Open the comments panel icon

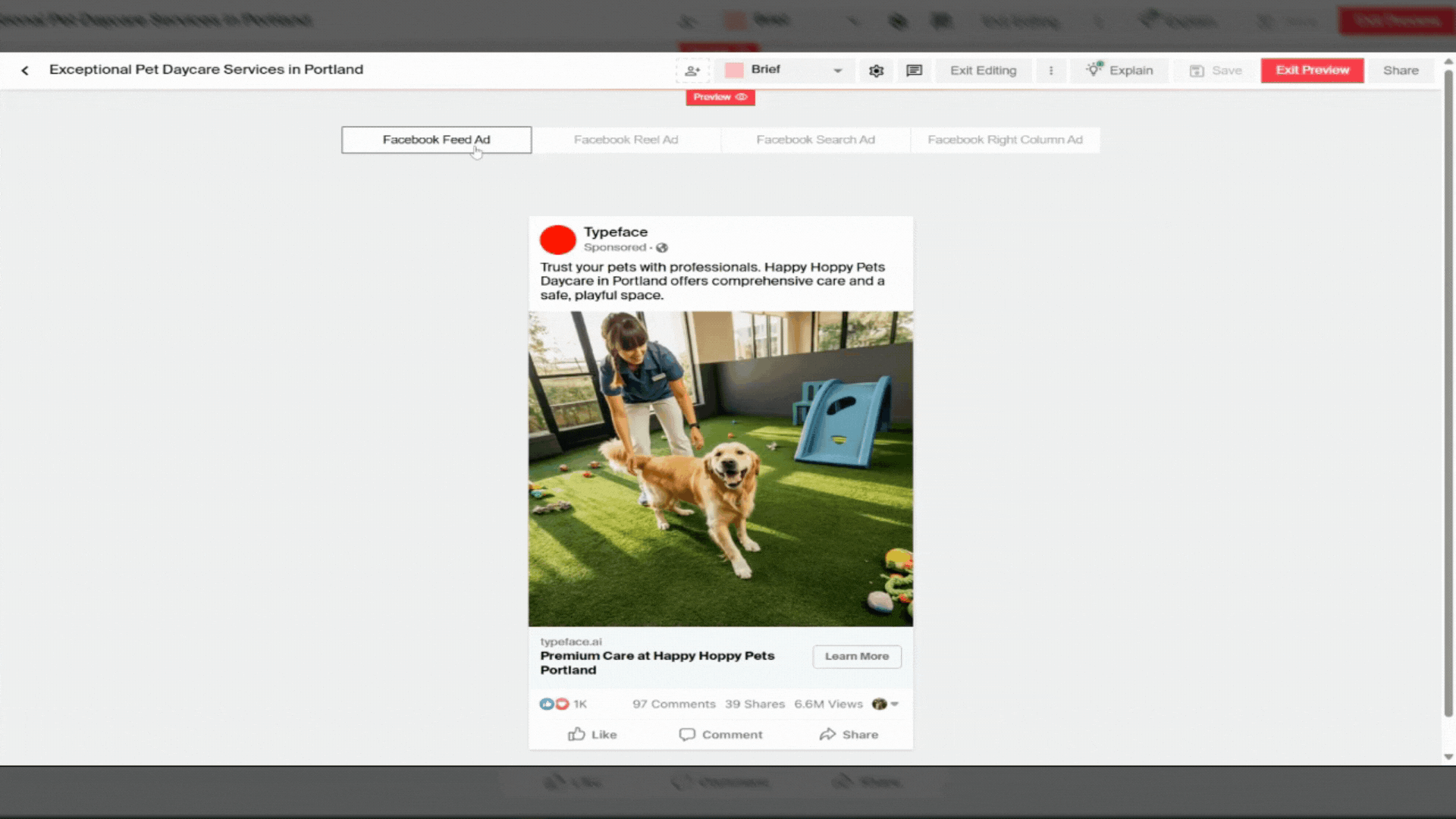(914, 70)
